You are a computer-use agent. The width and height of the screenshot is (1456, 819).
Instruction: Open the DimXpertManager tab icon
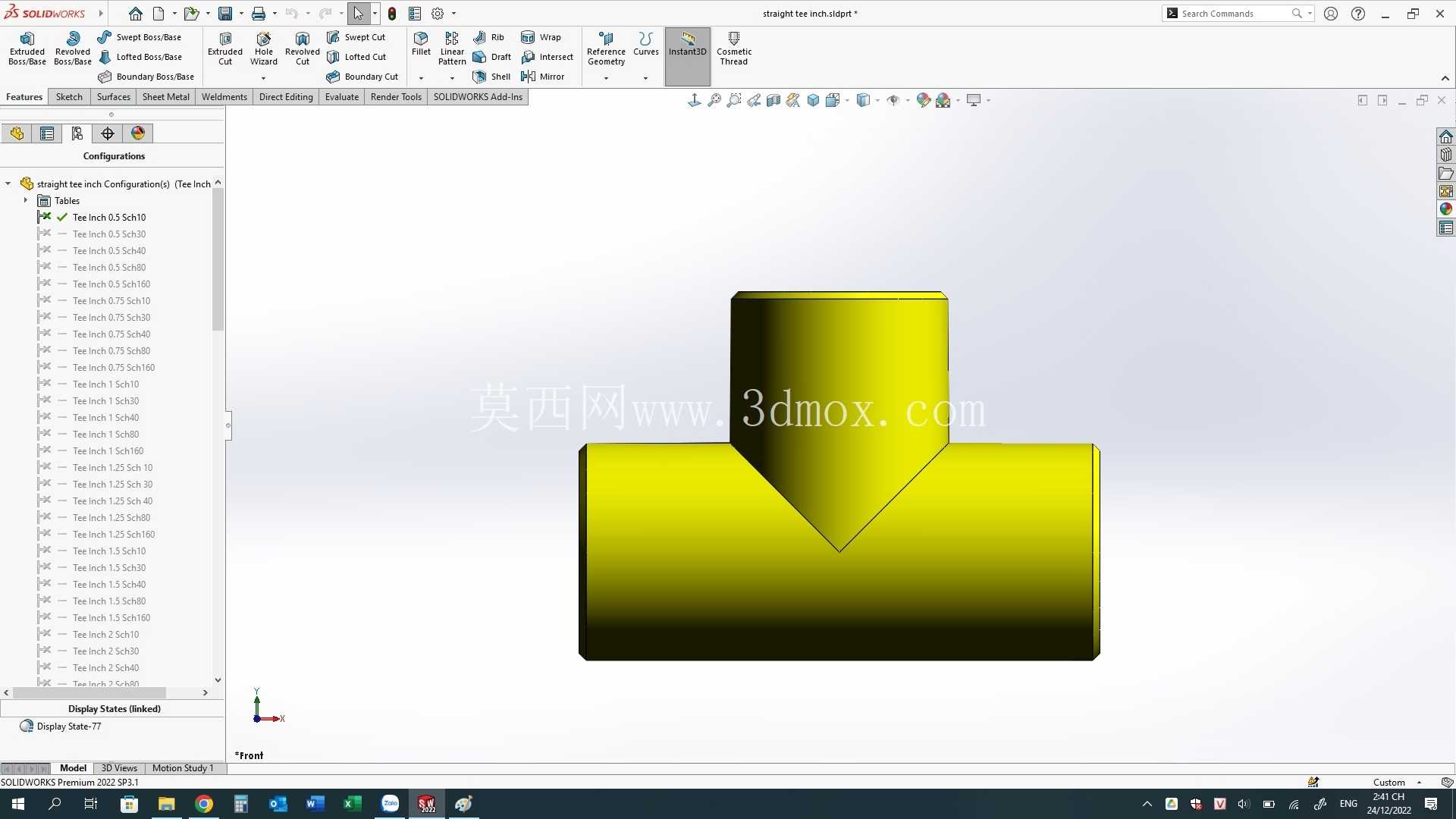(108, 133)
